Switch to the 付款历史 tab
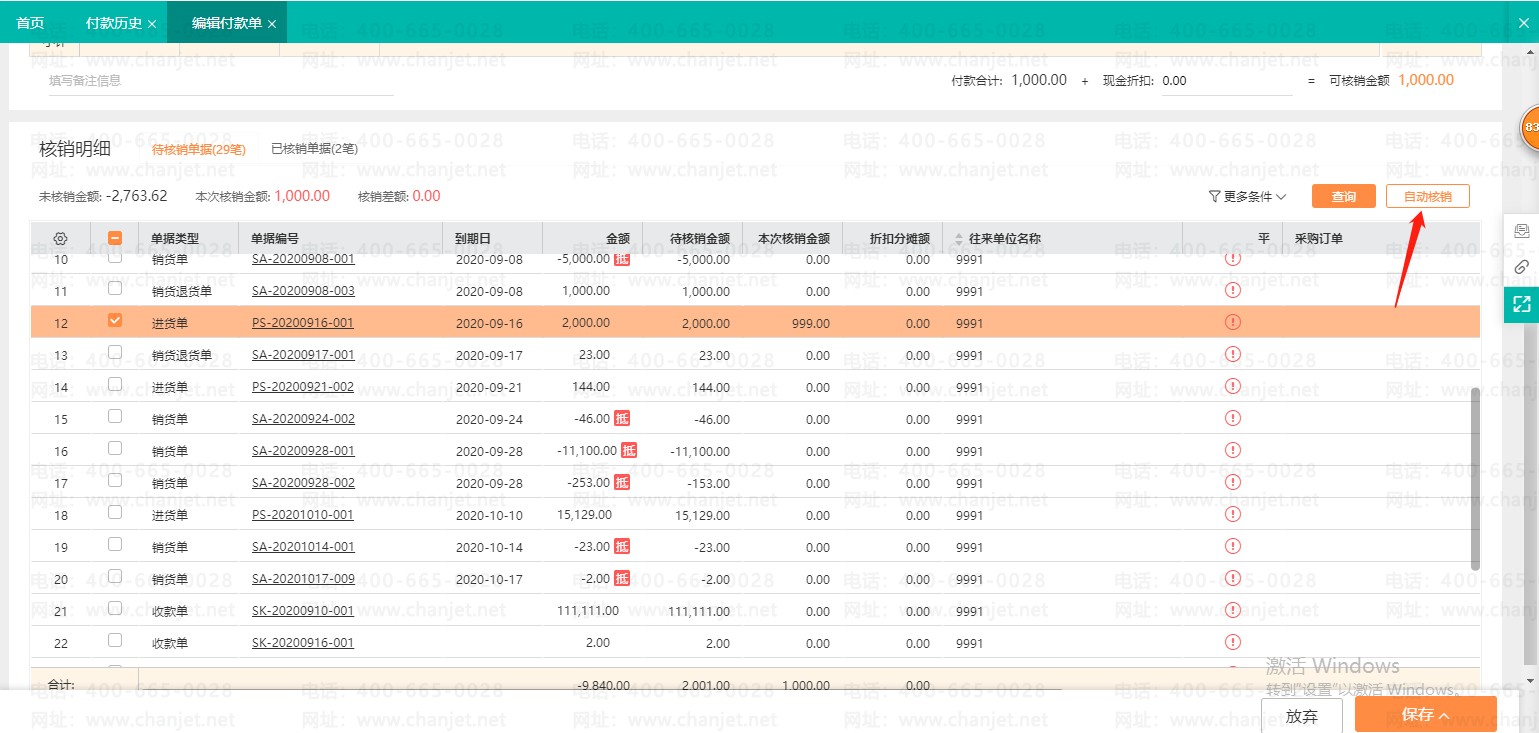The height and width of the screenshot is (733, 1539). [113, 23]
